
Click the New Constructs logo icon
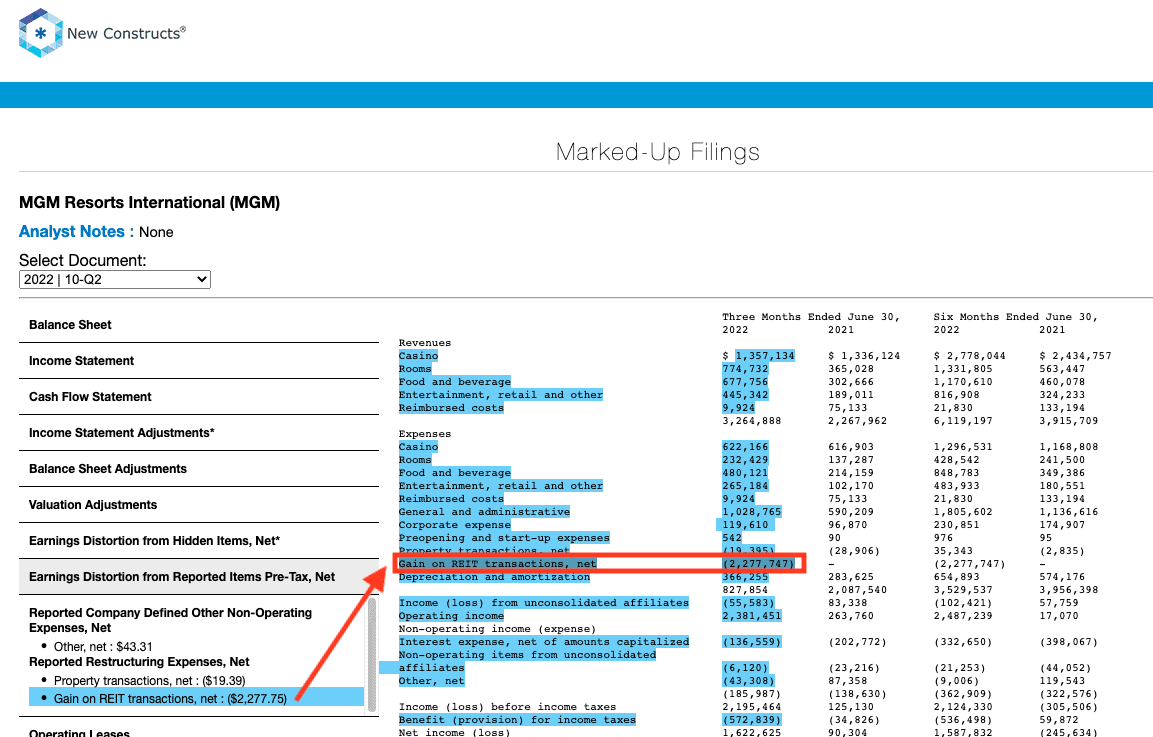click(40, 33)
